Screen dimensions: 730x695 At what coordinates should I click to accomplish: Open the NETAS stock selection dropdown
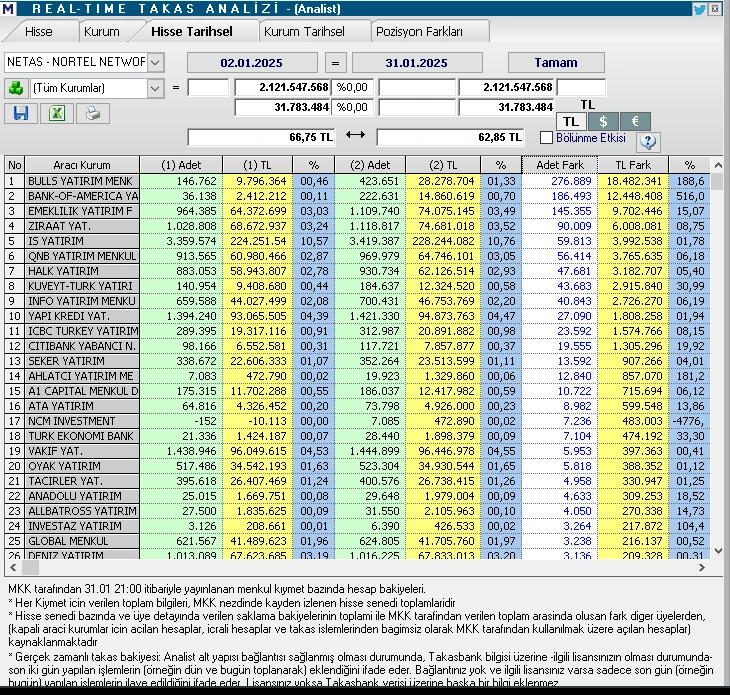[155, 62]
